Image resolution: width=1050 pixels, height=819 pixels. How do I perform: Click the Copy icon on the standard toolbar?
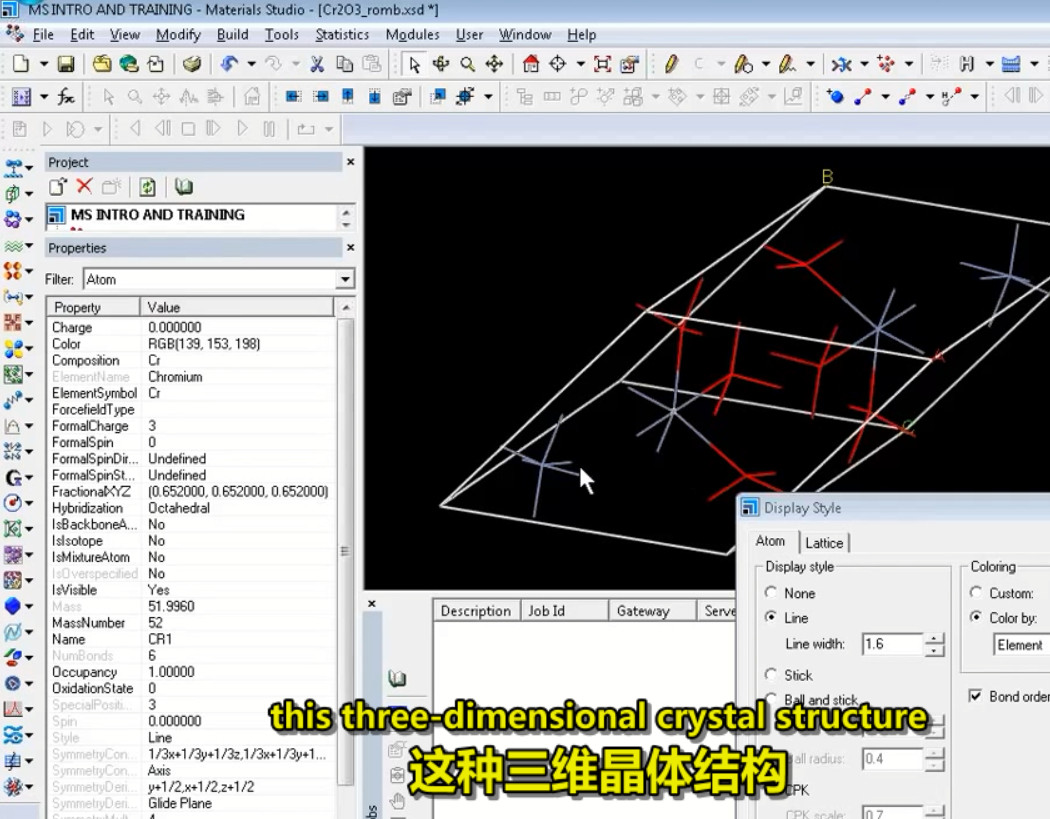(x=345, y=64)
